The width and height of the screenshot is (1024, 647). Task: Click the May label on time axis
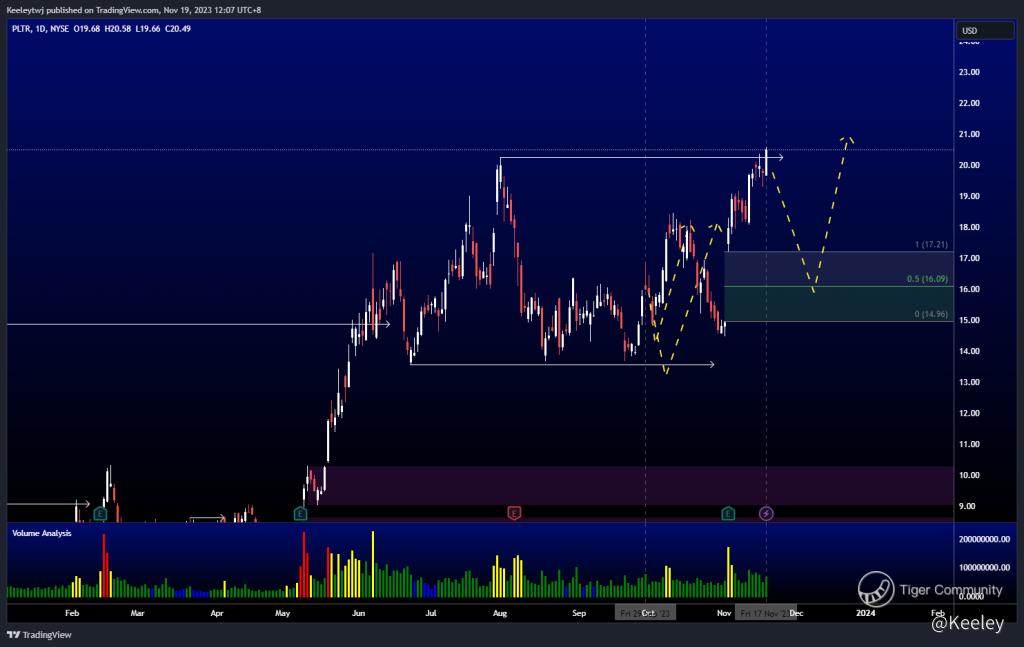282,613
